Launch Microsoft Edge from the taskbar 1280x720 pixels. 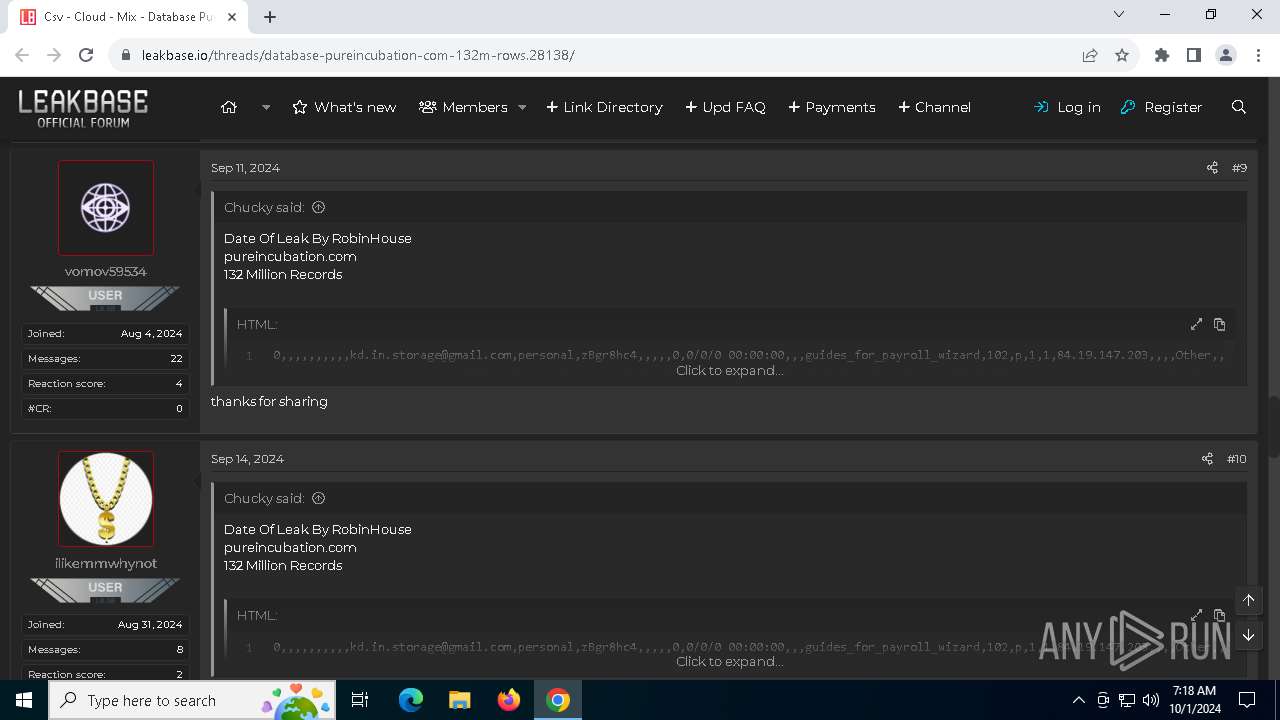tap(411, 700)
